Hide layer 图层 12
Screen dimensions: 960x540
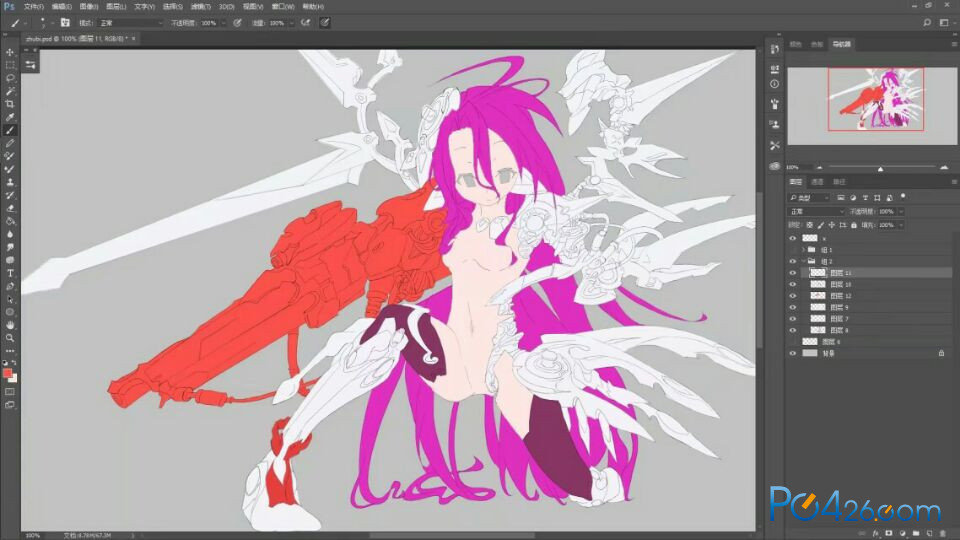(793, 296)
